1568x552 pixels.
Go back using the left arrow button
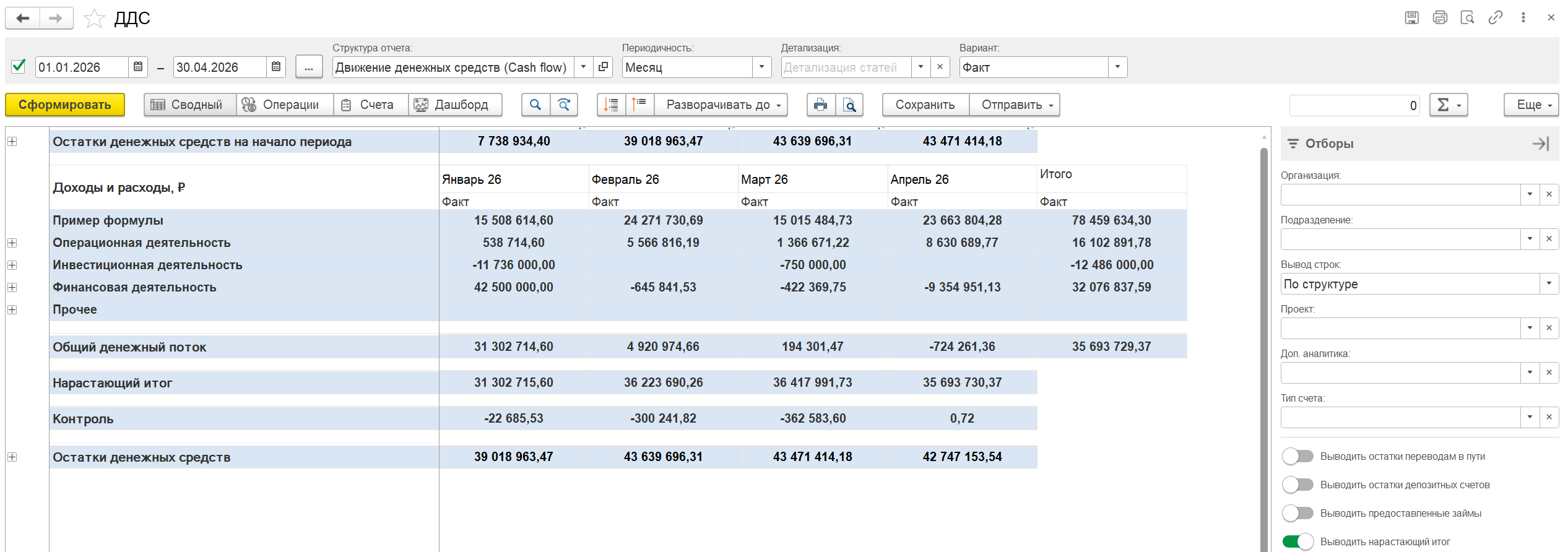pyautogui.click(x=23, y=19)
